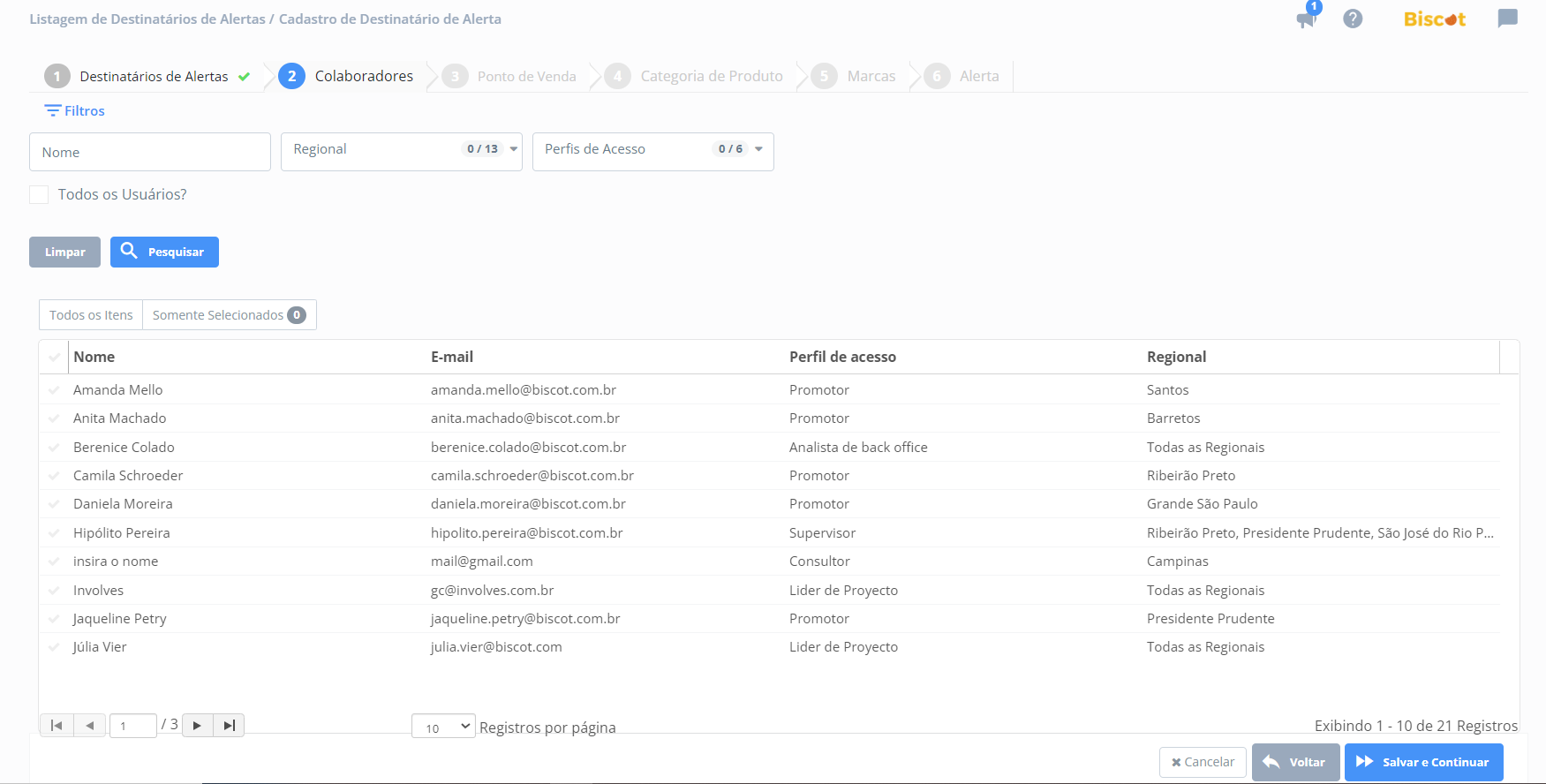
Task: Click Presidente Prudente regional cell
Action: click(x=1210, y=618)
